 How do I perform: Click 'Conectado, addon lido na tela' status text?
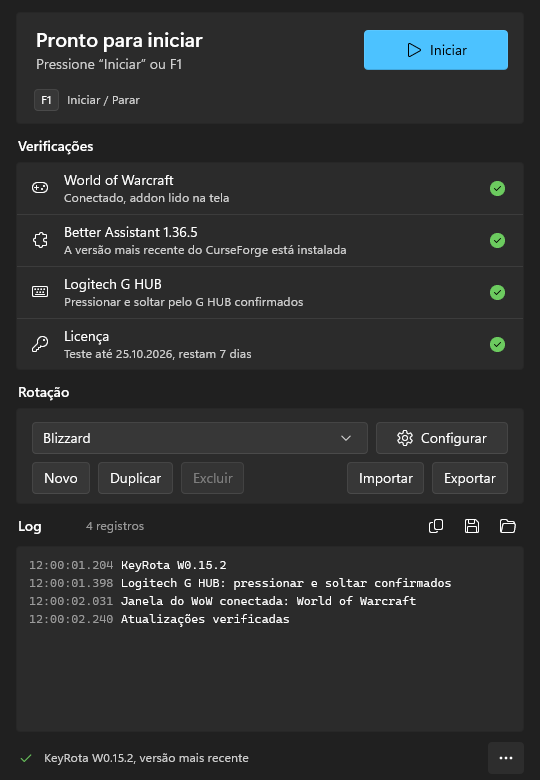coord(147,198)
